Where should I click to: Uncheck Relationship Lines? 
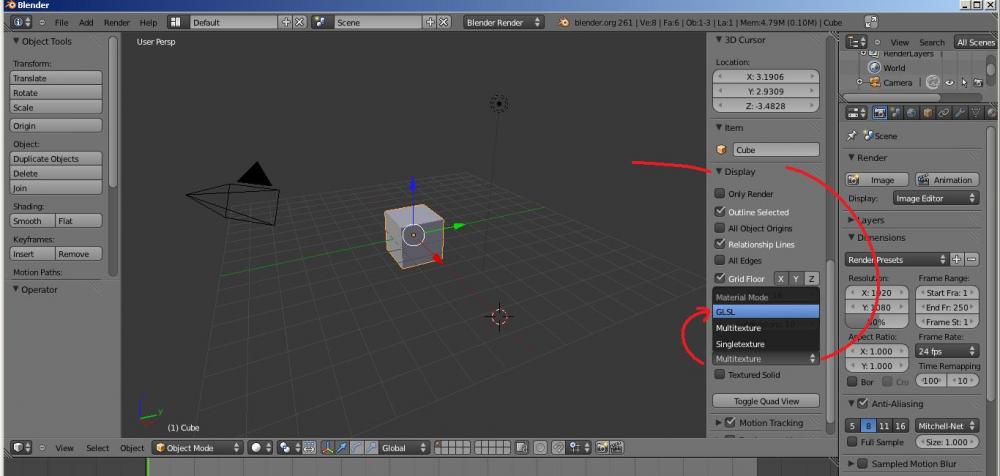pos(720,244)
